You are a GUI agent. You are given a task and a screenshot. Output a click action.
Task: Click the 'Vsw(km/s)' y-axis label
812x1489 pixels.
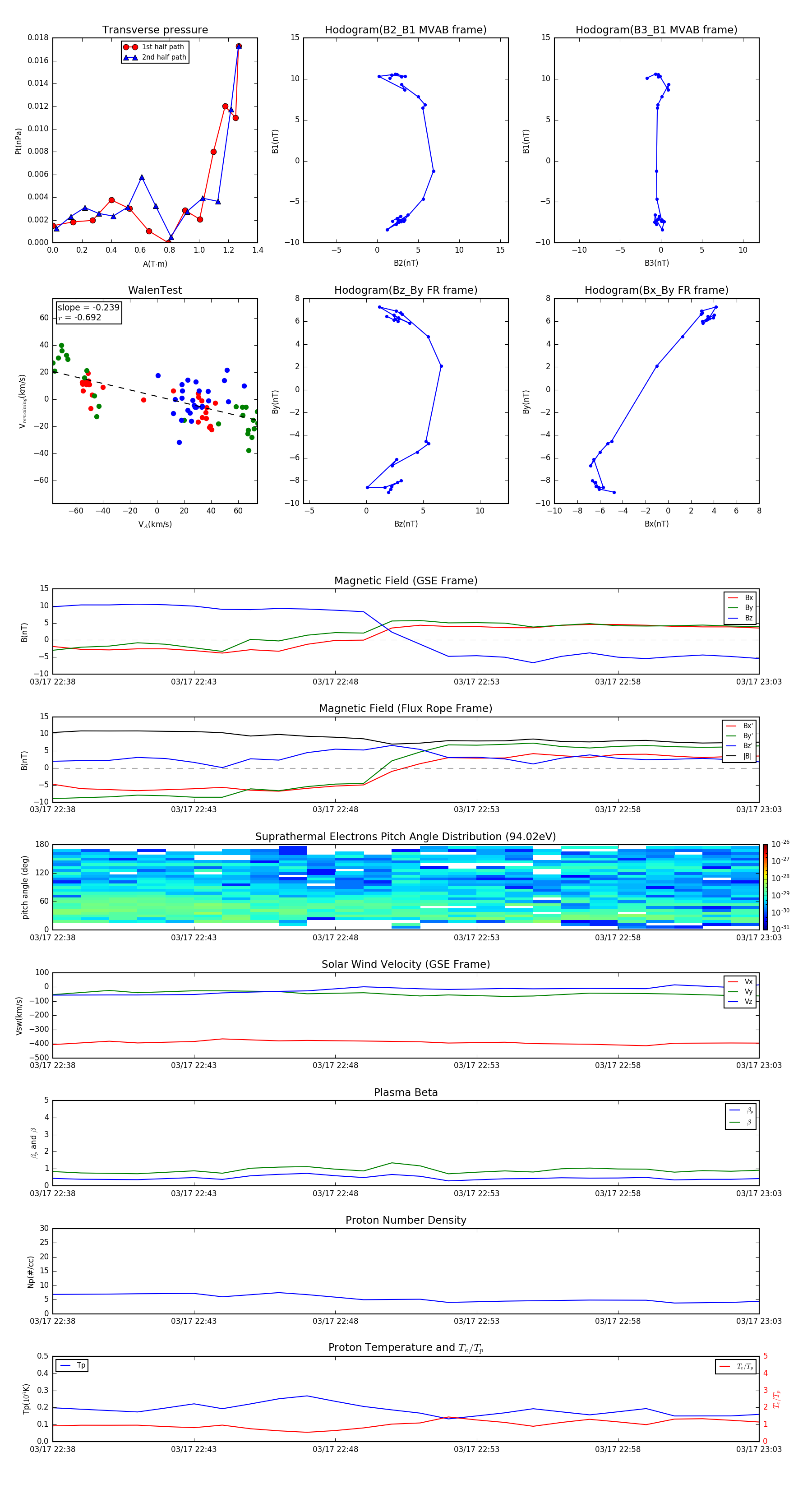pos(19,1016)
